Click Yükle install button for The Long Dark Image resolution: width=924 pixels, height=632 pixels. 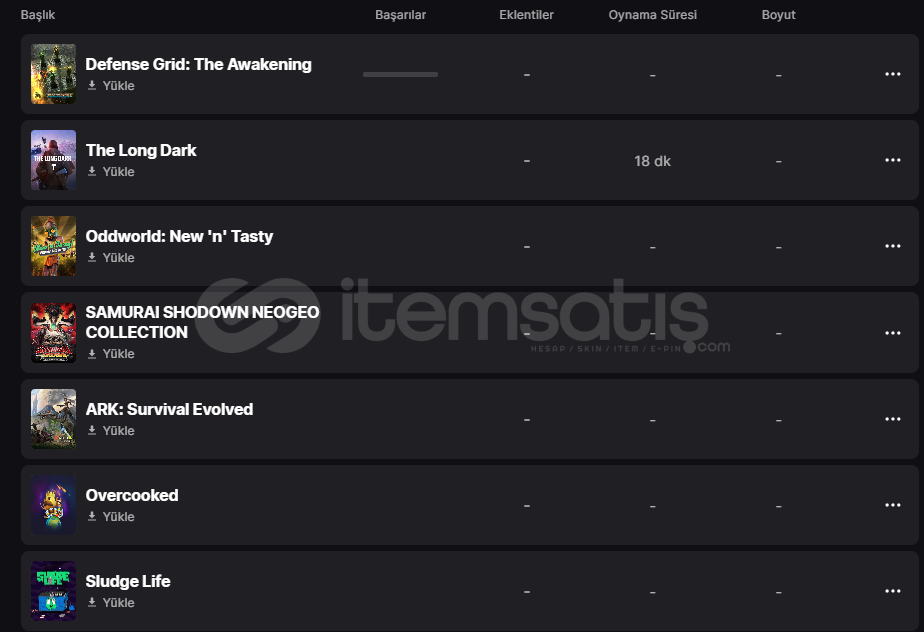click(111, 172)
